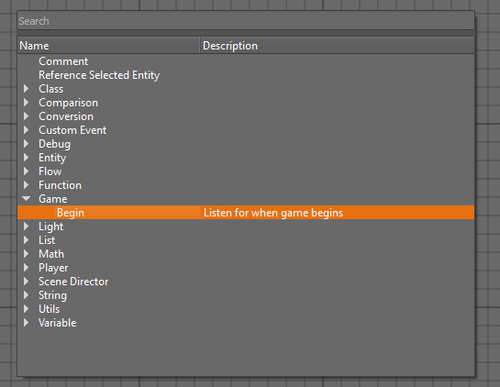Viewport: 500px width, 387px height.
Task: Expand the Custom Event category arrow
Action: click(26, 130)
